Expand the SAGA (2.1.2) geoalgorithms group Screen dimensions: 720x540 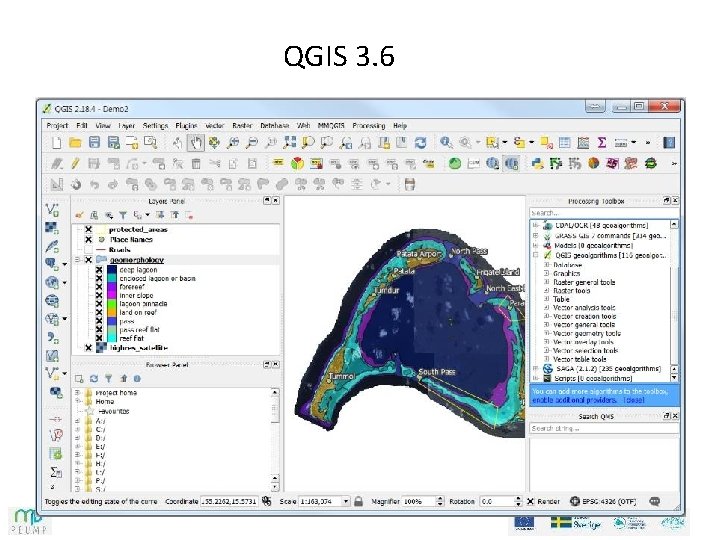tap(535, 369)
